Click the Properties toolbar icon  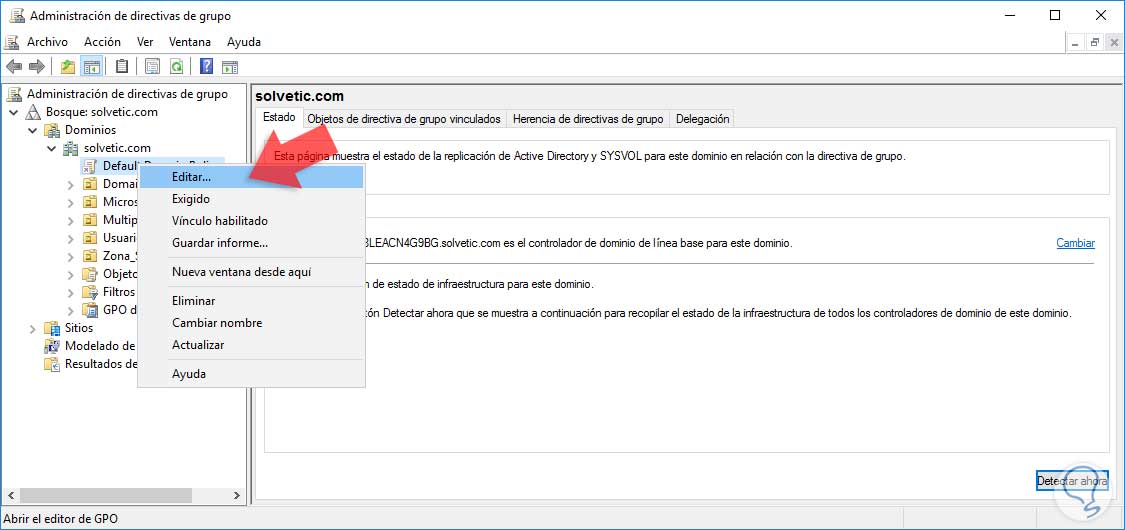pyautogui.click(x=152, y=67)
